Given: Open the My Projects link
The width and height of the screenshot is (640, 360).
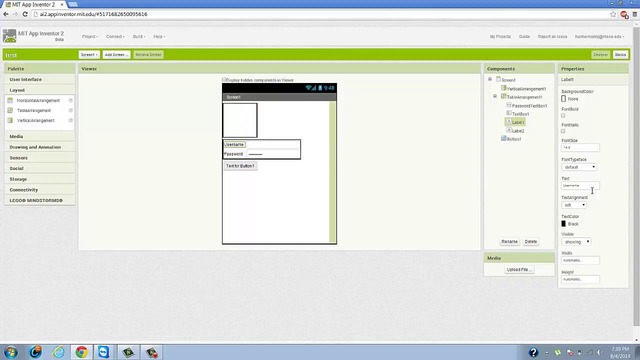Looking at the screenshot, I should pos(500,36).
